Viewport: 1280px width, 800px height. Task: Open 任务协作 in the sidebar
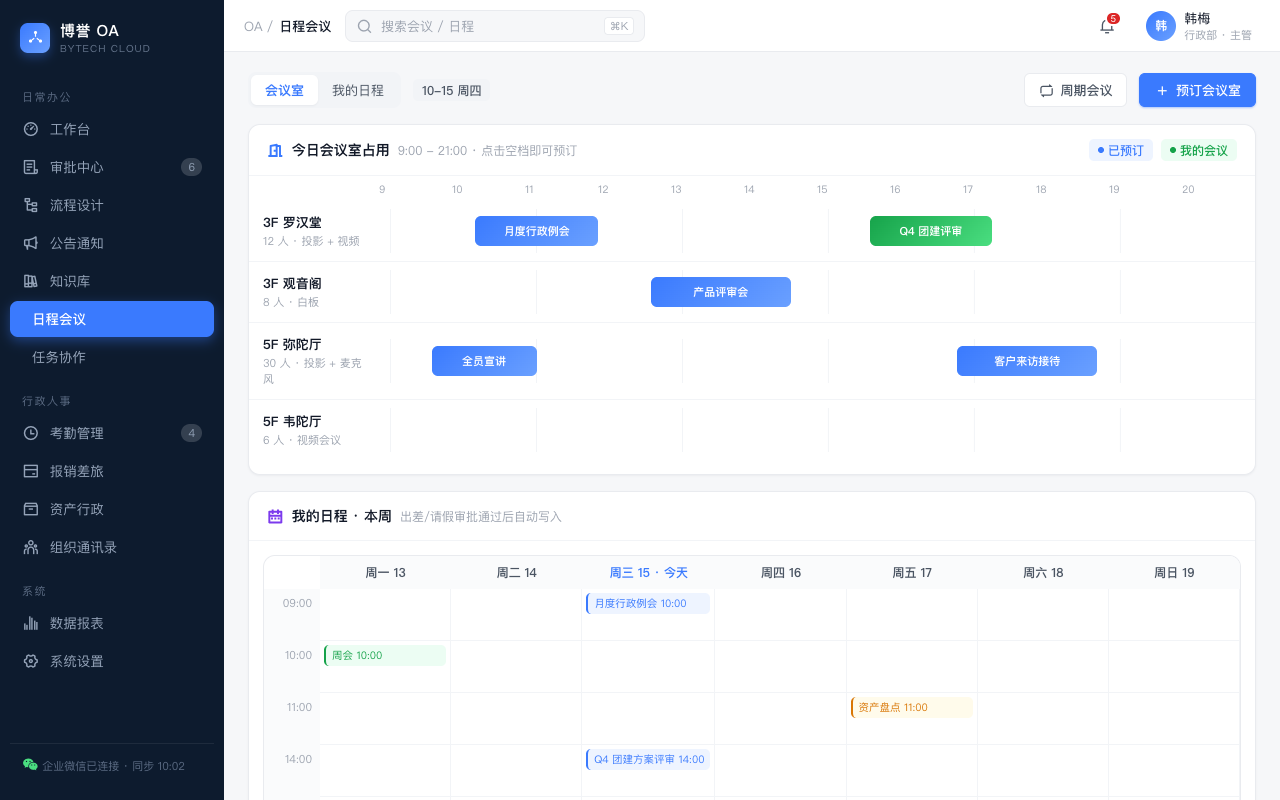tap(112, 357)
